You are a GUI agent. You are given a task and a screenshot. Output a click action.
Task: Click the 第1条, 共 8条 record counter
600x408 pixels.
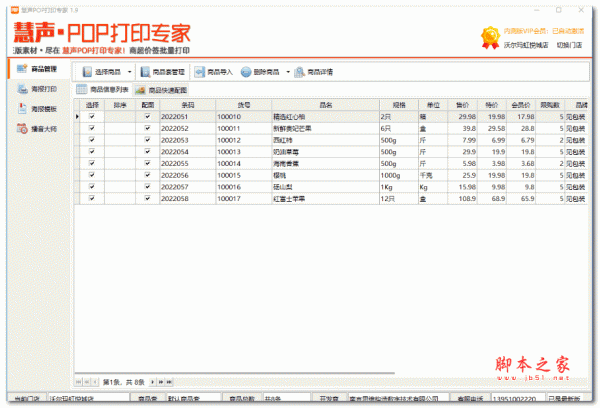click(x=124, y=382)
